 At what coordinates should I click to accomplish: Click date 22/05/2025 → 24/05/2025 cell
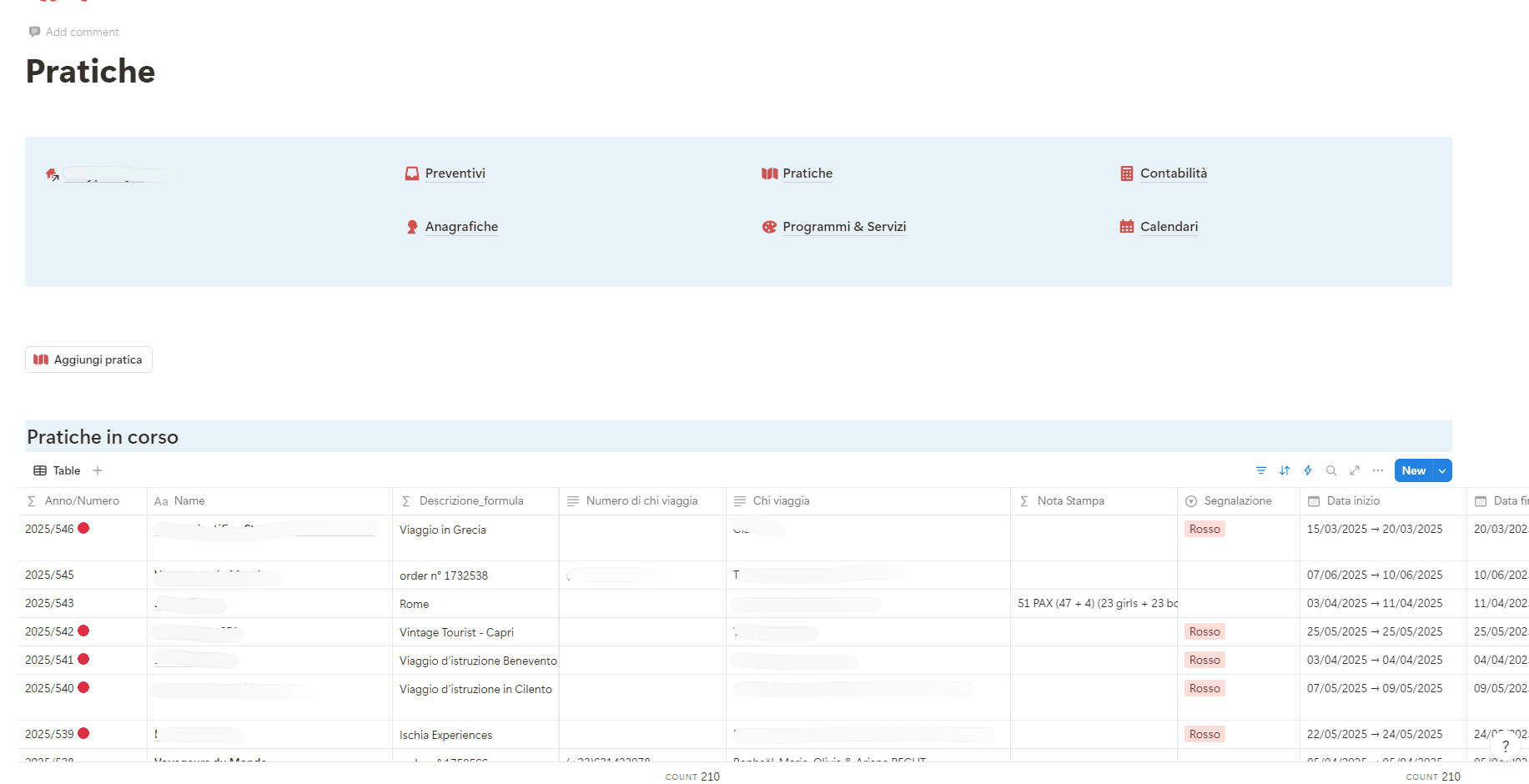click(1383, 734)
